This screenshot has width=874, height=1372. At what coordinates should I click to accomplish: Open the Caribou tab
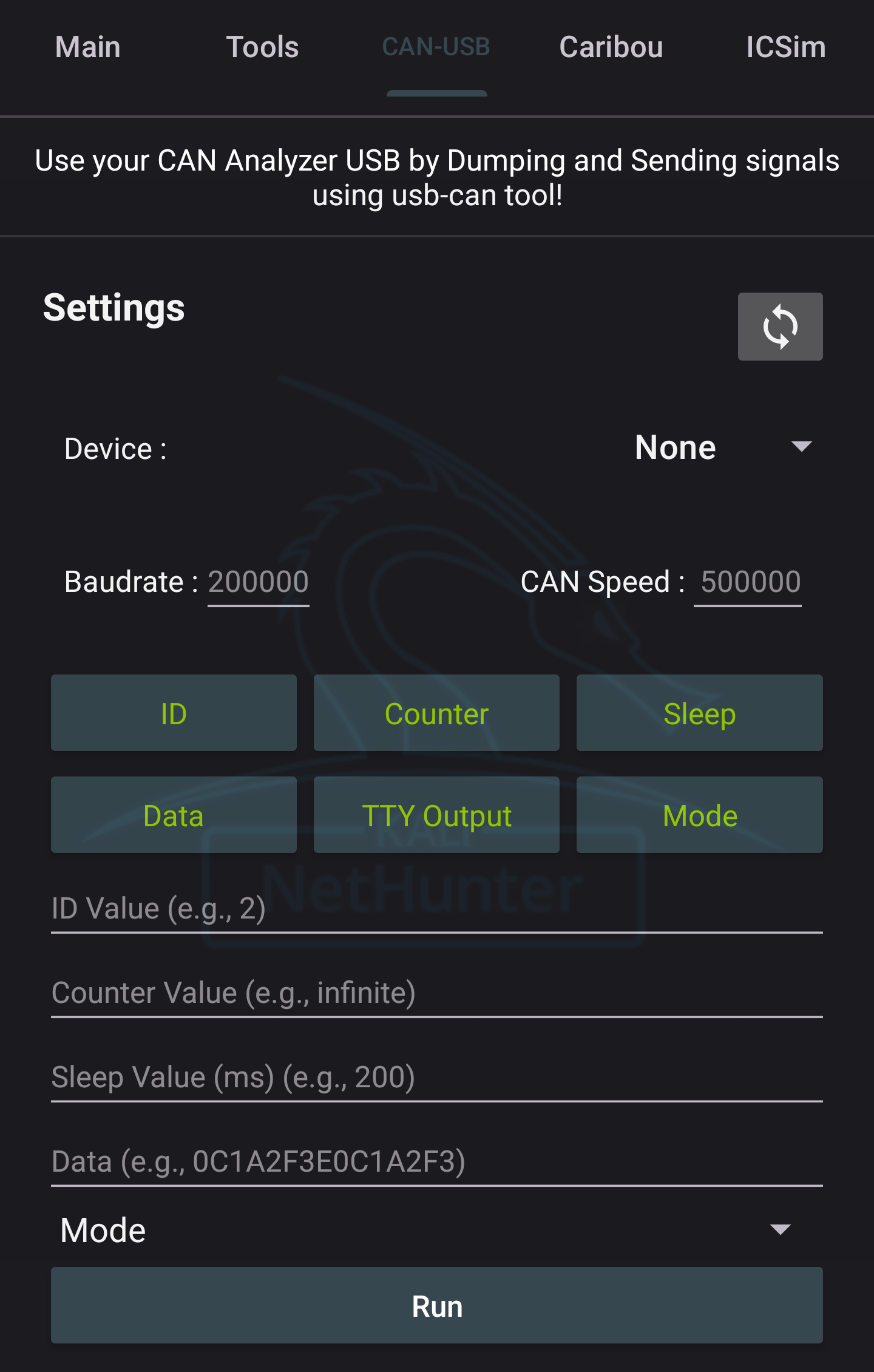click(611, 47)
